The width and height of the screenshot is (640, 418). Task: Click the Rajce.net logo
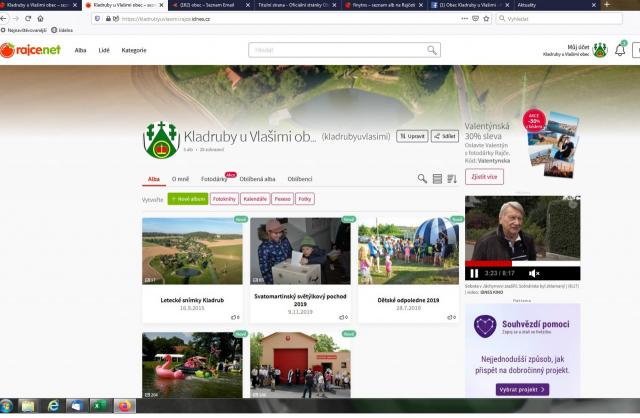(x=30, y=50)
